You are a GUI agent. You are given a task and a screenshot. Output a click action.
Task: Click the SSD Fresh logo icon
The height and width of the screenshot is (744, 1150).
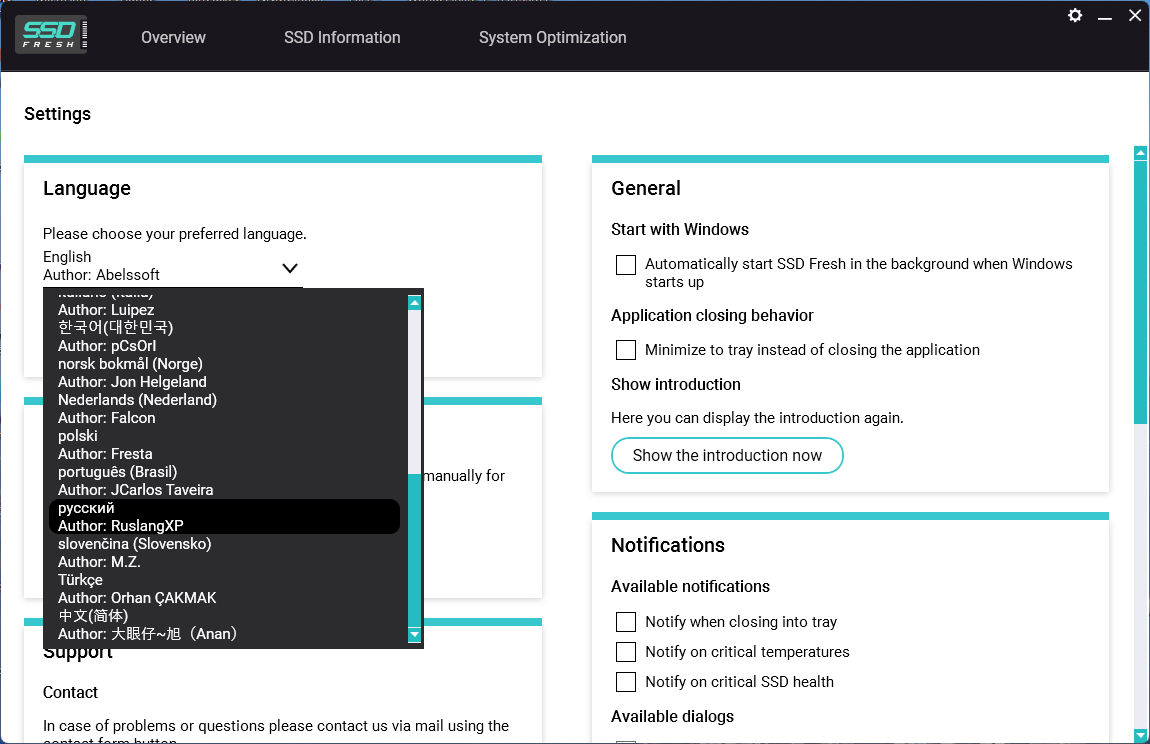[x=51, y=35]
